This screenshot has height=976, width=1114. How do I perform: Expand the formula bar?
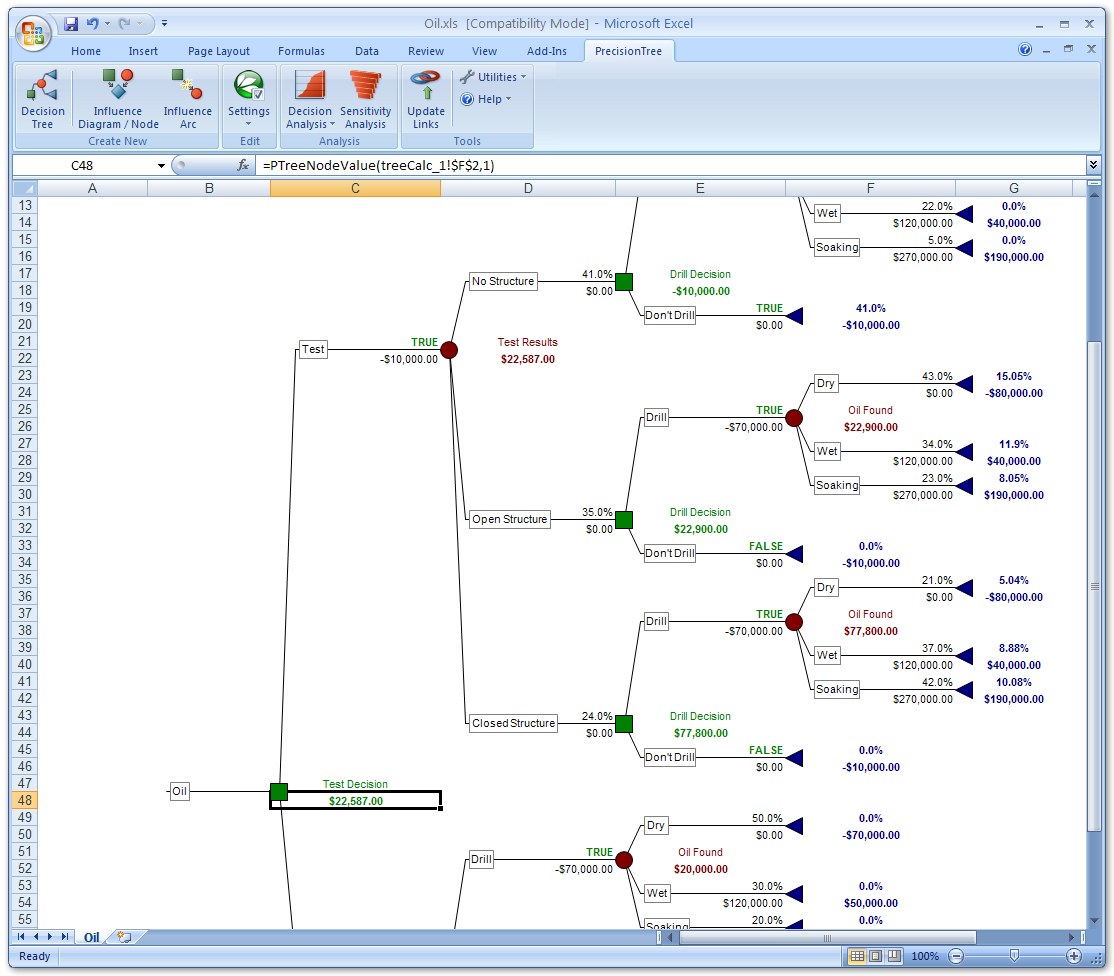1093,165
